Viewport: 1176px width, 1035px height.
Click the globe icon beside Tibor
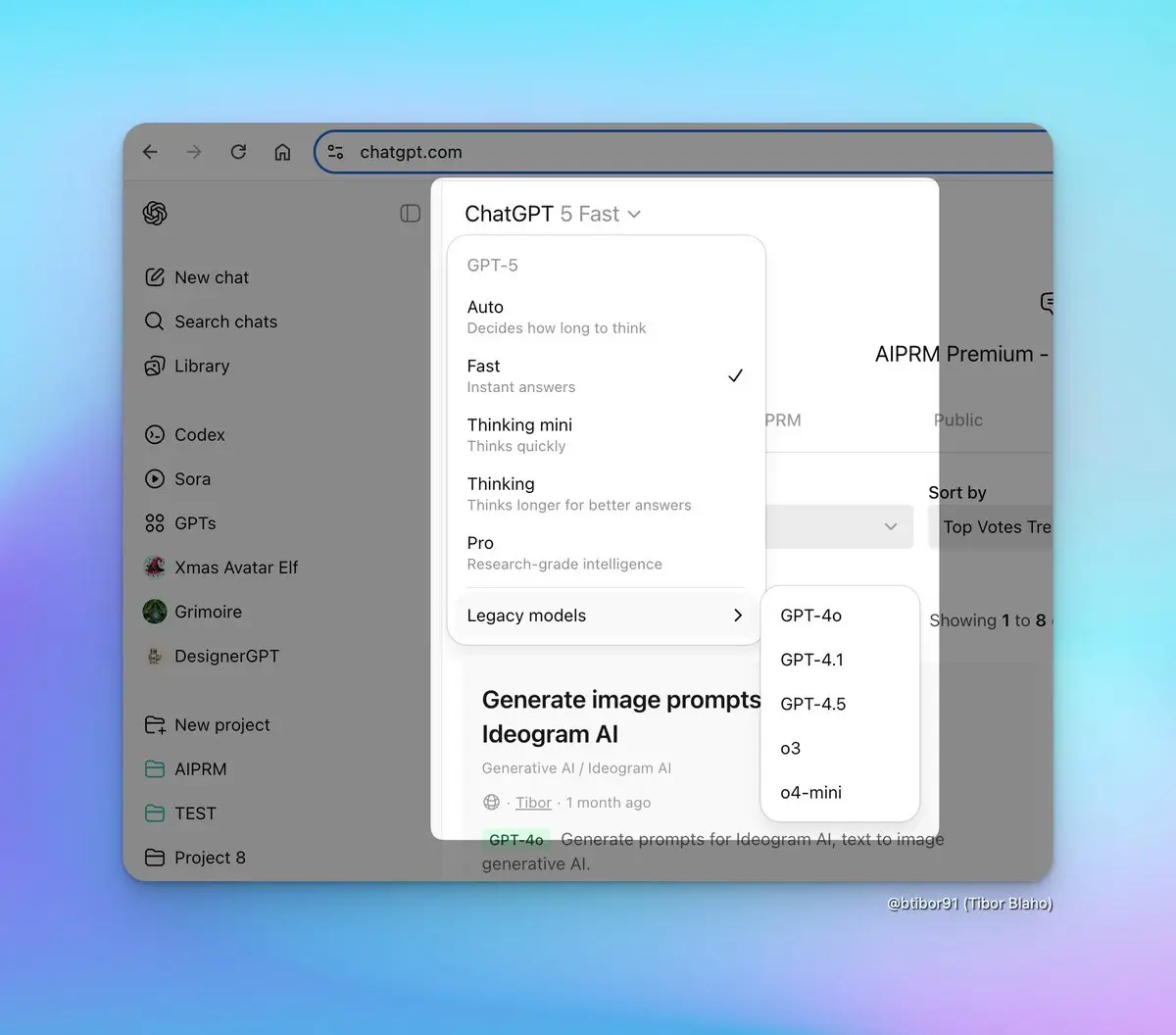point(492,803)
